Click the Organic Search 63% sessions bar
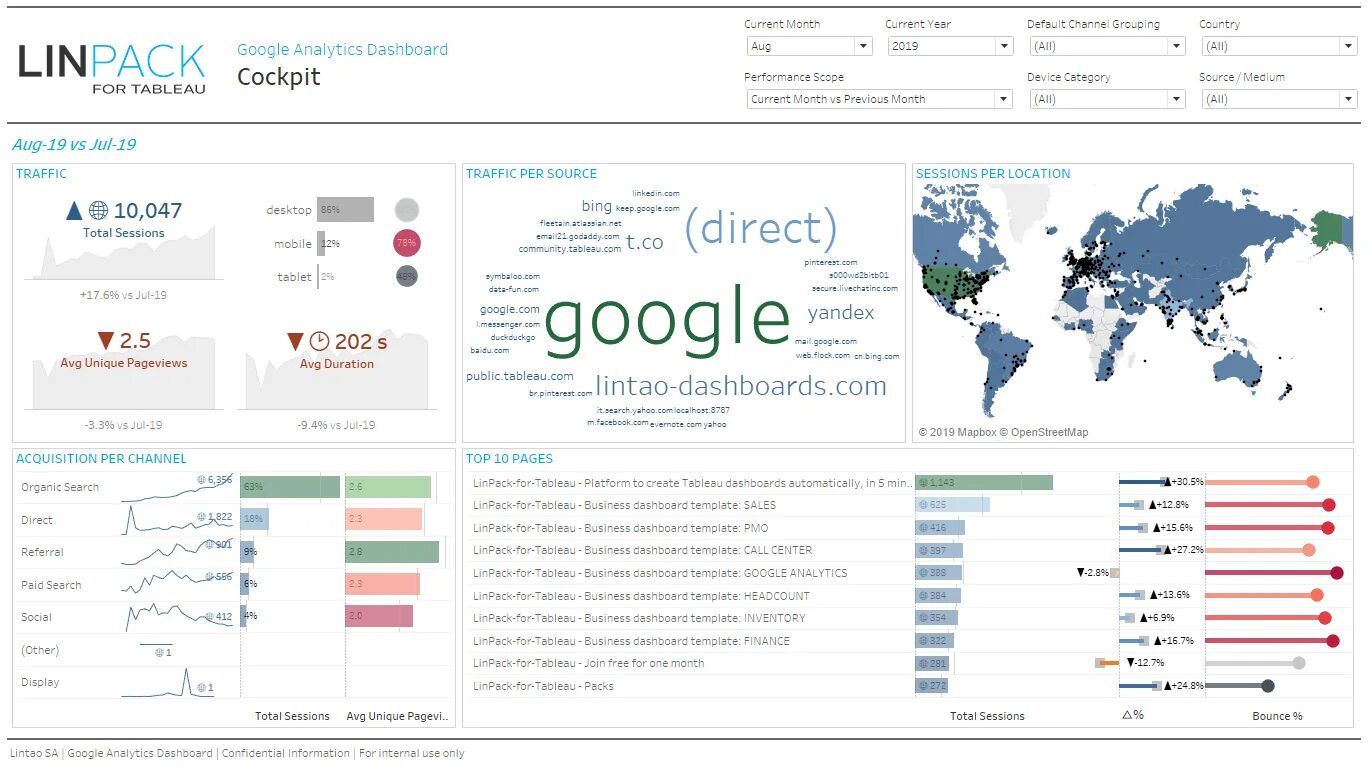1372x766 pixels. pos(290,487)
